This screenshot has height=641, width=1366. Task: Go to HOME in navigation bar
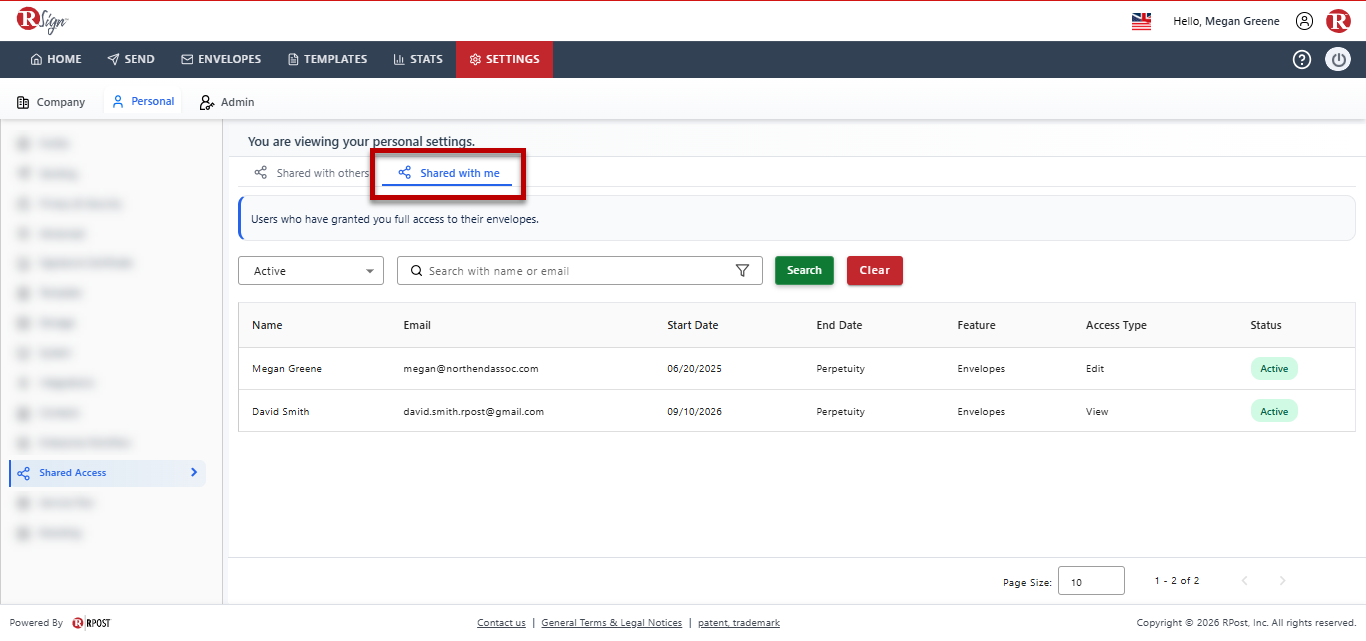point(56,59)
